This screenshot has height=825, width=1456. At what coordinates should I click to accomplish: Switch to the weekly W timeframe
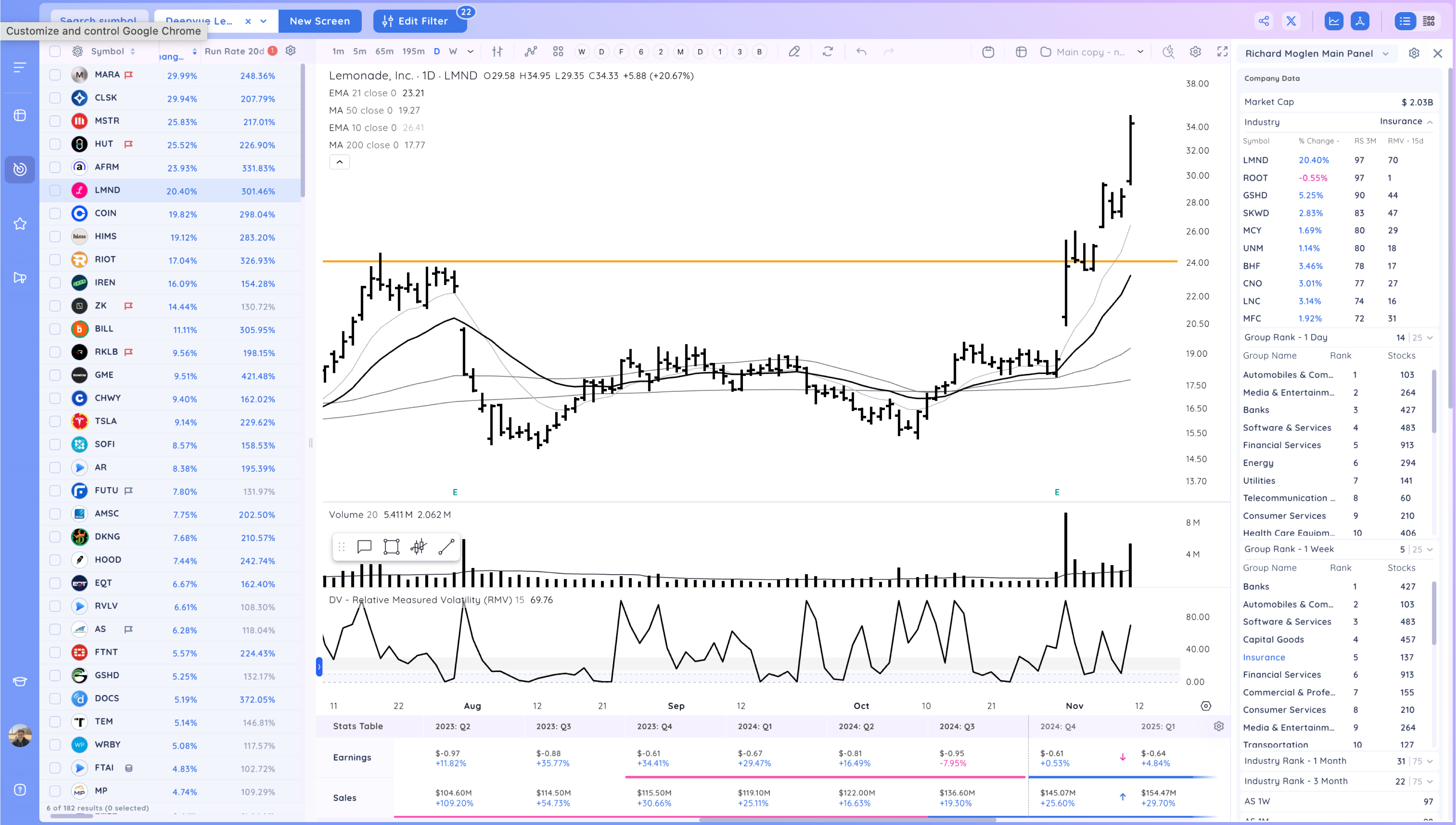coord(452,51)
